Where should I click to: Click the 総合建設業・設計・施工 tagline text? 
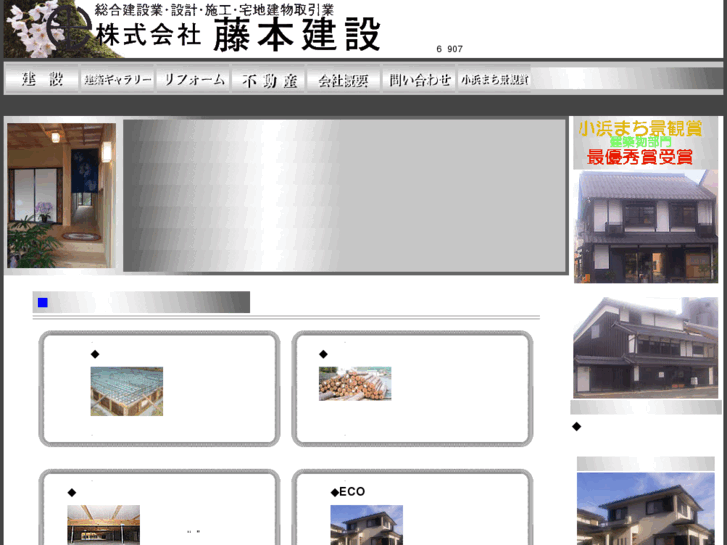point(214,10)
